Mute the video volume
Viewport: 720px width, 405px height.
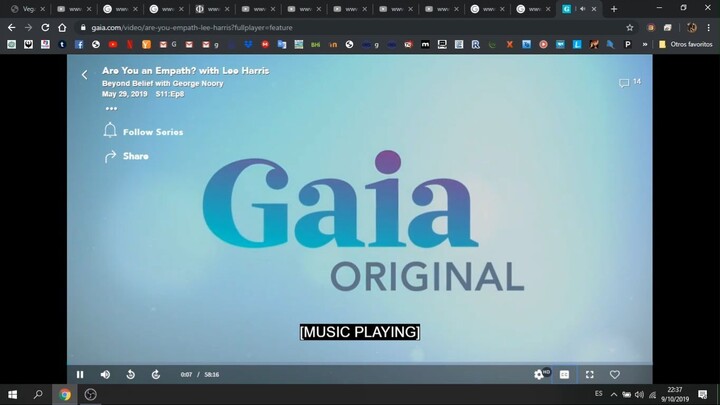coord(105,375)
